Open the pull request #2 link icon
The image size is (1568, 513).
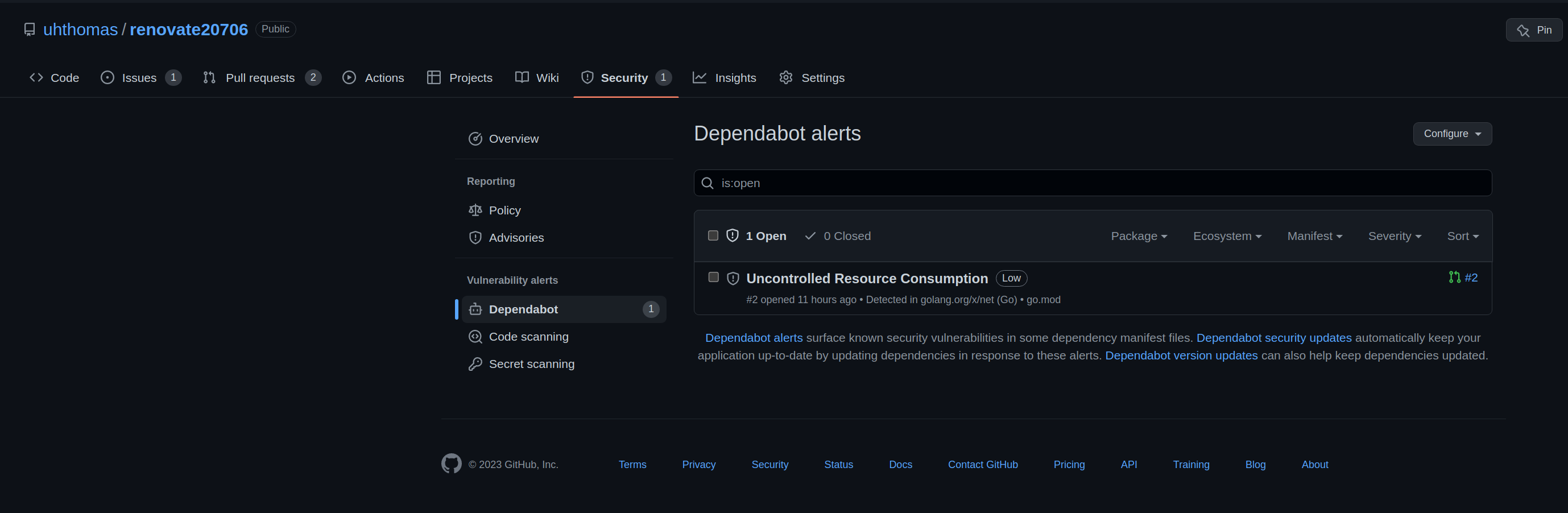coord(1454,278)
